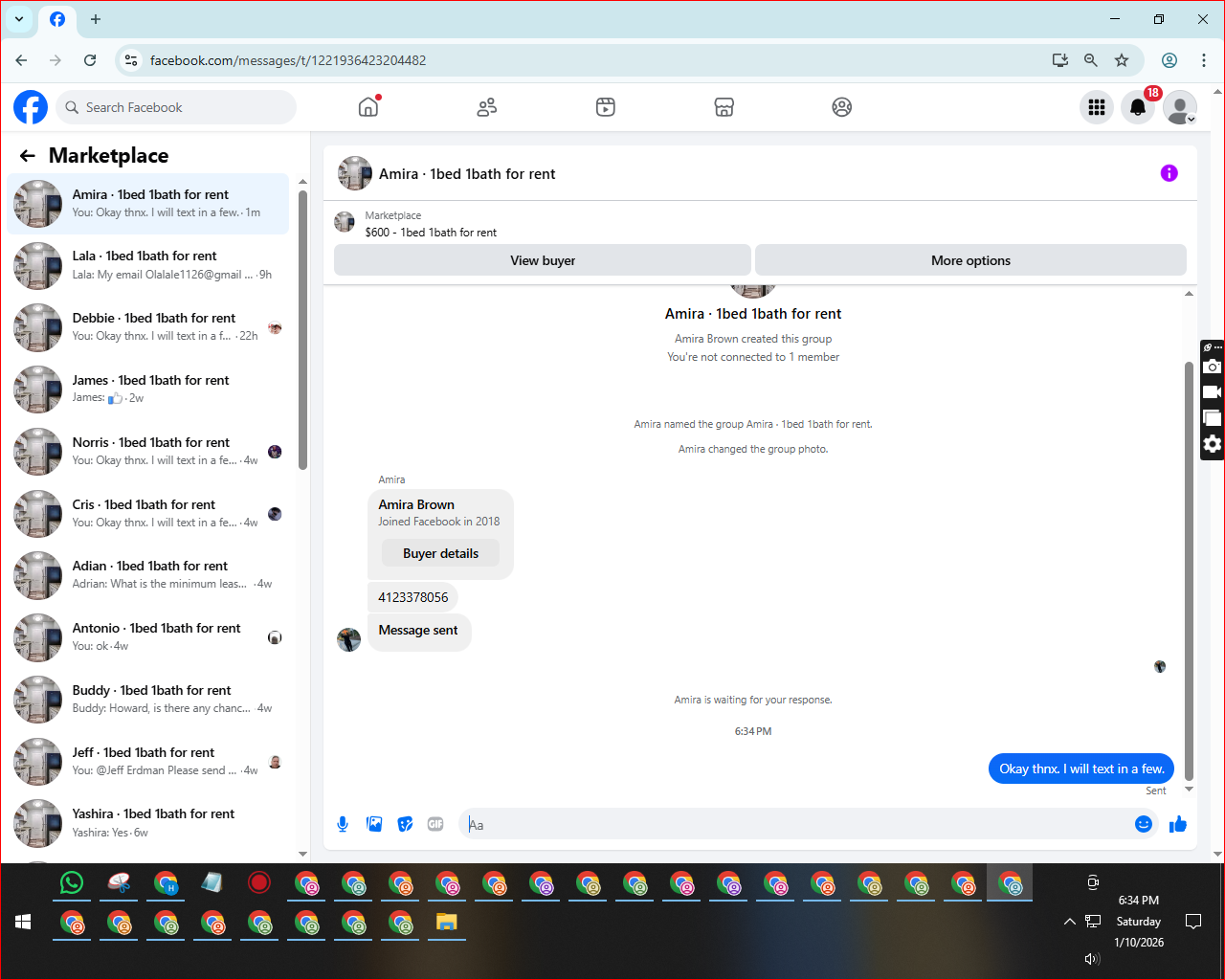Choose a sticker icon in composer
Viewport: 1225px width, 980px height.
406,824
